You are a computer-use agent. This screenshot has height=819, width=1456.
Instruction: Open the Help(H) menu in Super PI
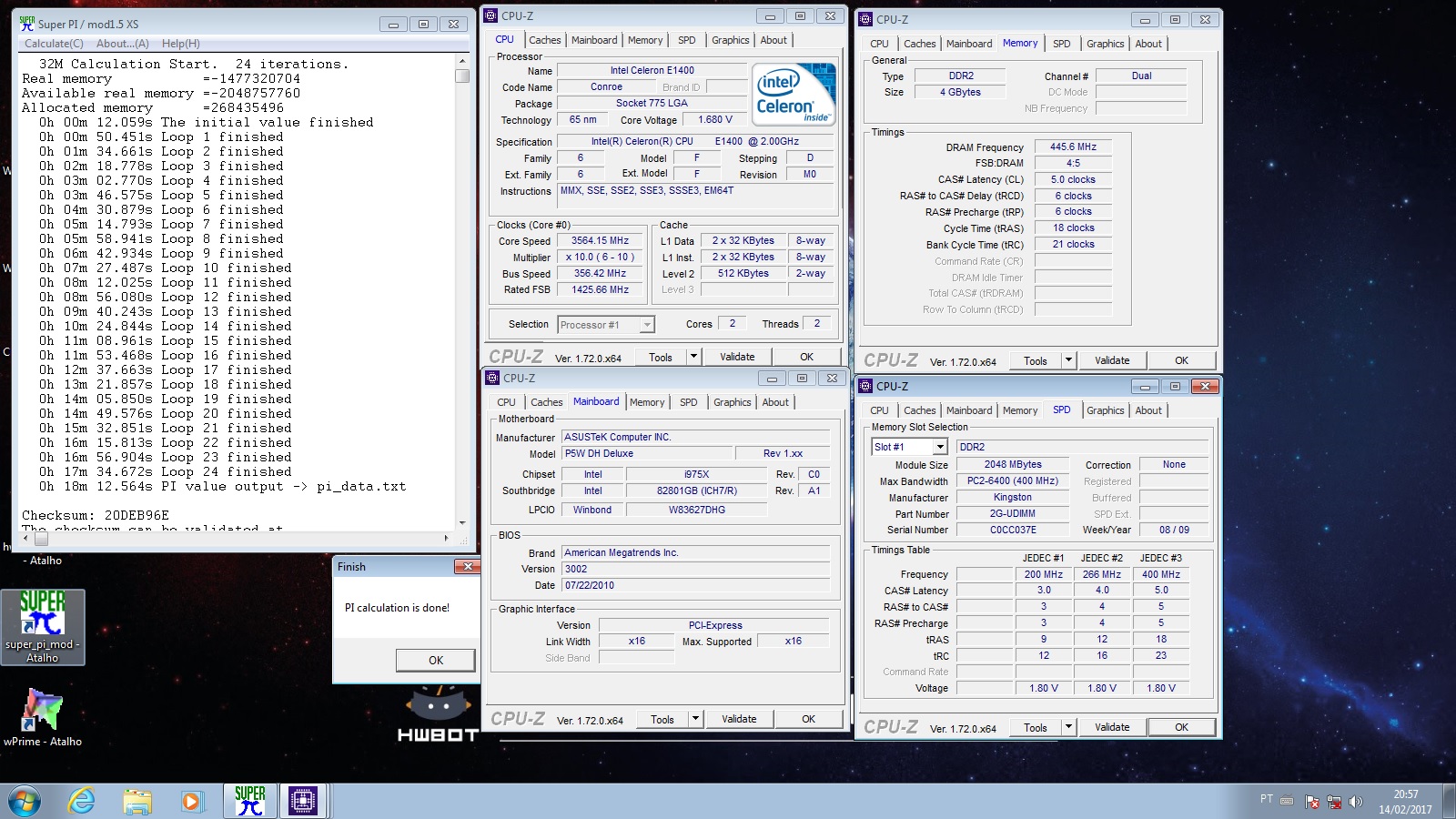coord(180,44)
